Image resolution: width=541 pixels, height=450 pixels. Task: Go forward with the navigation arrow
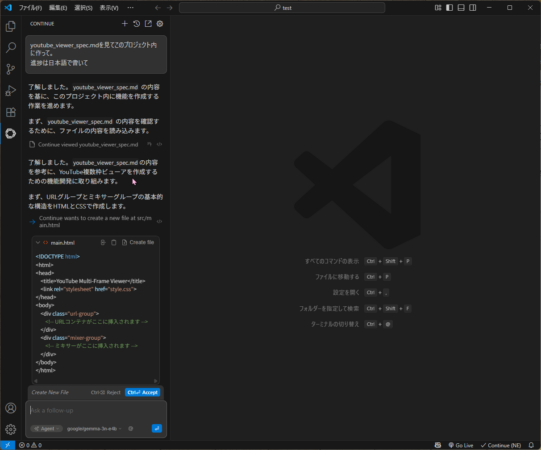click(169, 8)
